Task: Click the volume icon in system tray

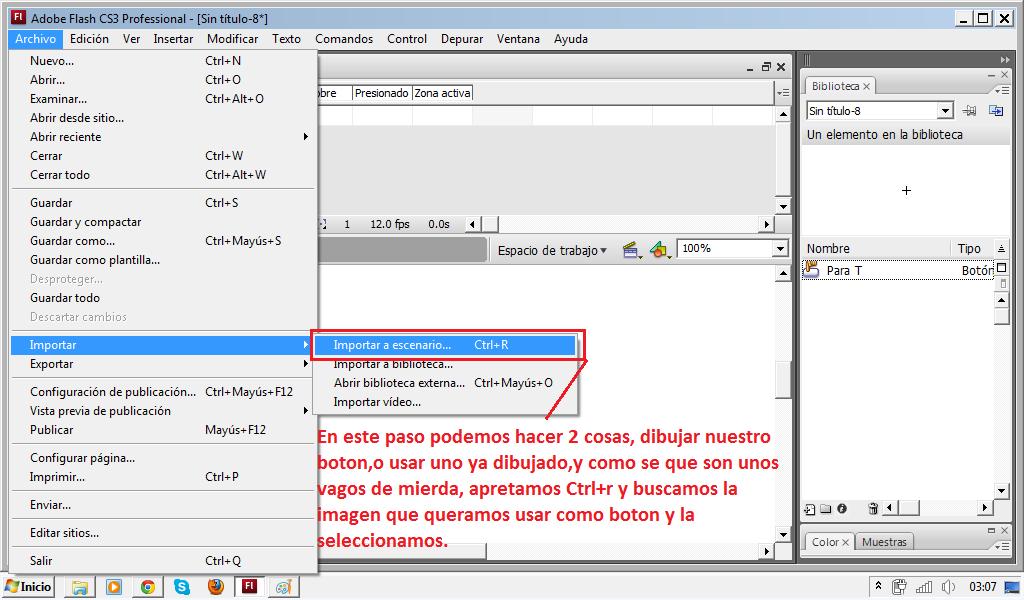Action: coord(949,587)
